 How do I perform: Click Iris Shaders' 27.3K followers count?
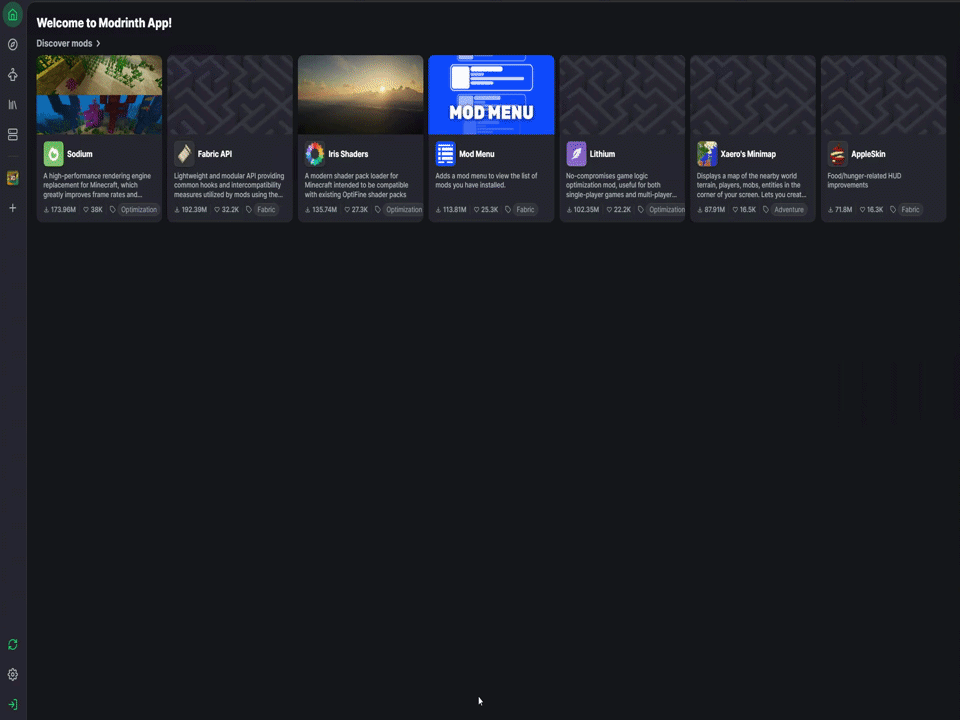356,209
